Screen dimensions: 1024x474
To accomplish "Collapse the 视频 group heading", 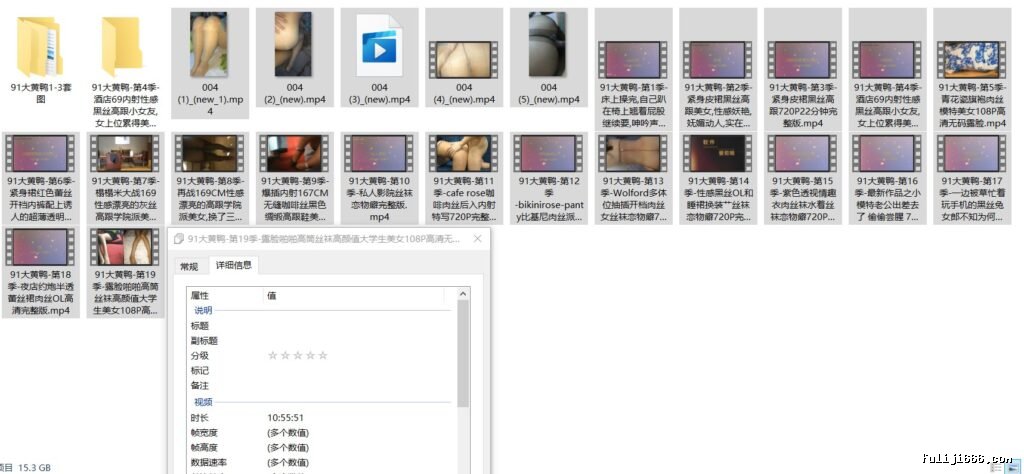I will [x=203, y=402].
